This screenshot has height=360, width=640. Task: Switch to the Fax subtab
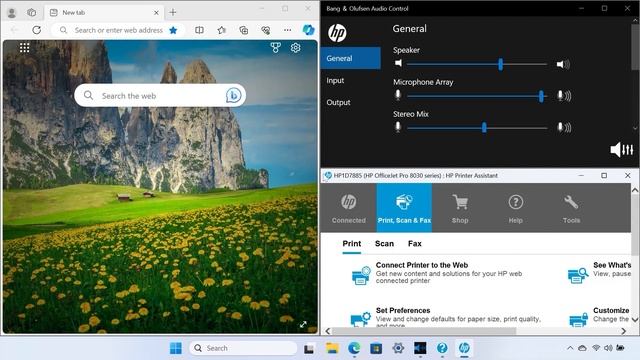click(415, 244)
